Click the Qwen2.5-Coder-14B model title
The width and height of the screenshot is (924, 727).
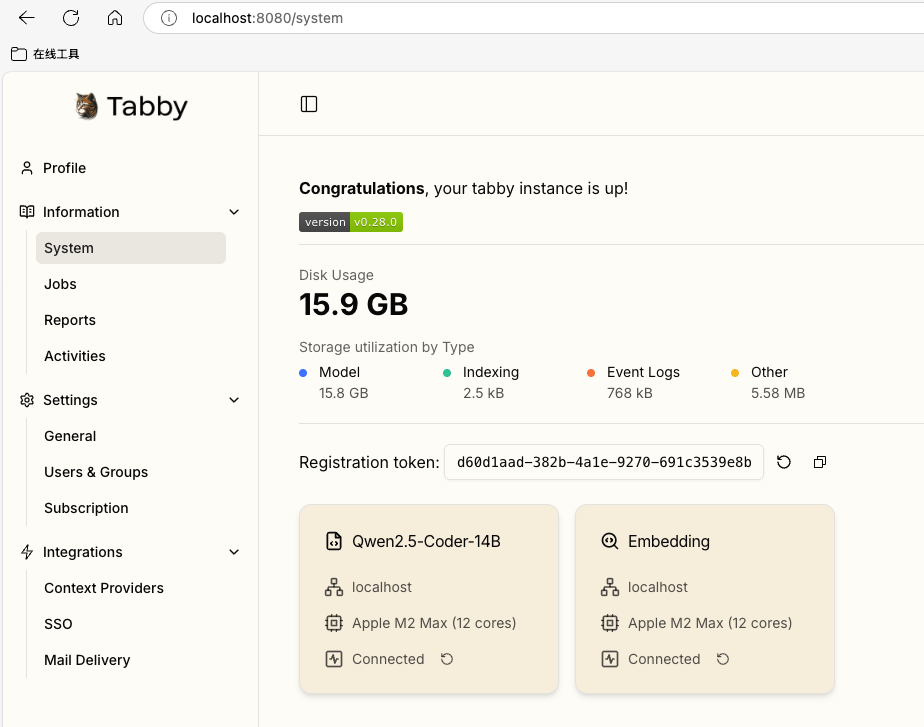pos(426,541)
